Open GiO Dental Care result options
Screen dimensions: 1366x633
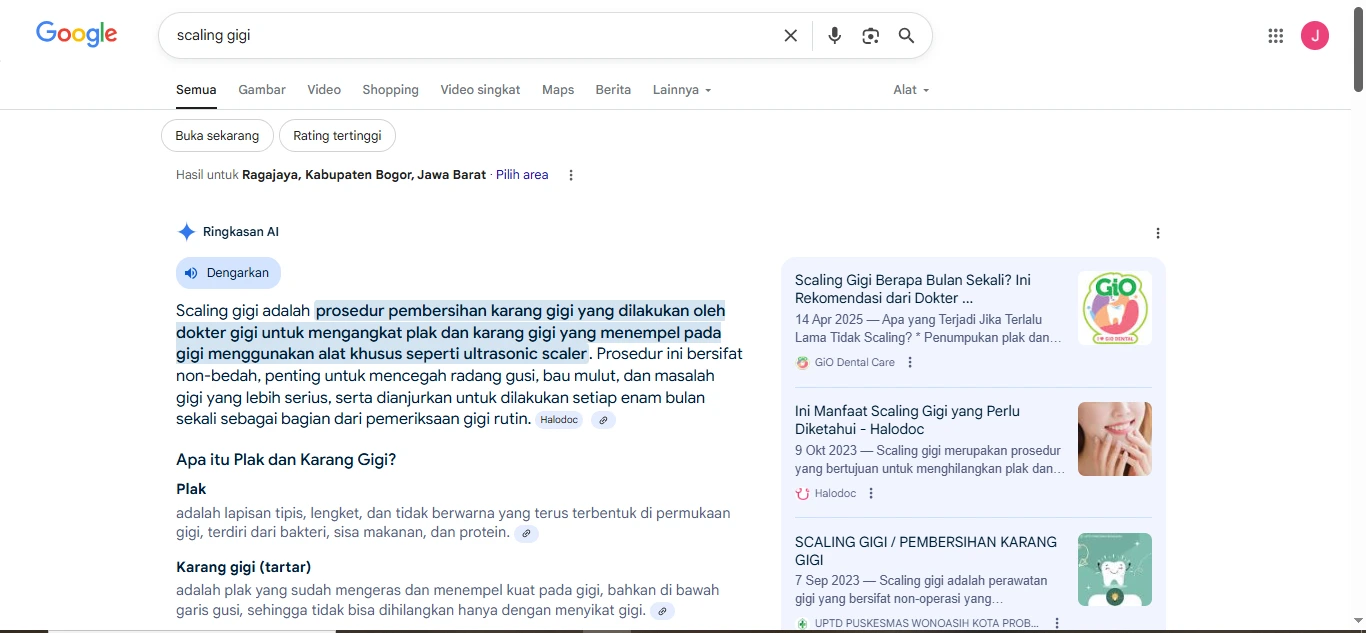click(910, 362)
